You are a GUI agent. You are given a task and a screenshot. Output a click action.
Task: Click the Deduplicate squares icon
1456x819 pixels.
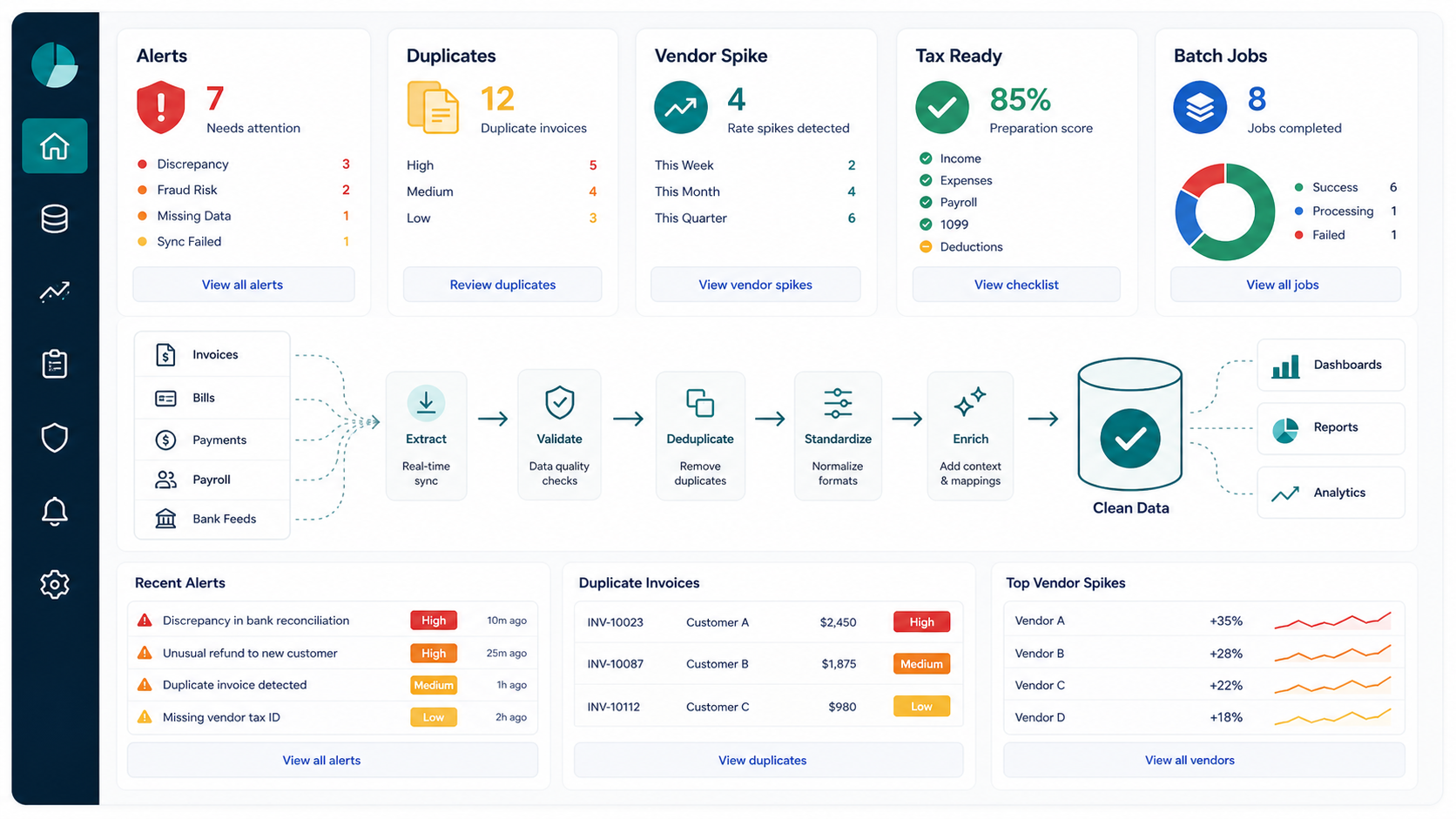pos(700,403)
